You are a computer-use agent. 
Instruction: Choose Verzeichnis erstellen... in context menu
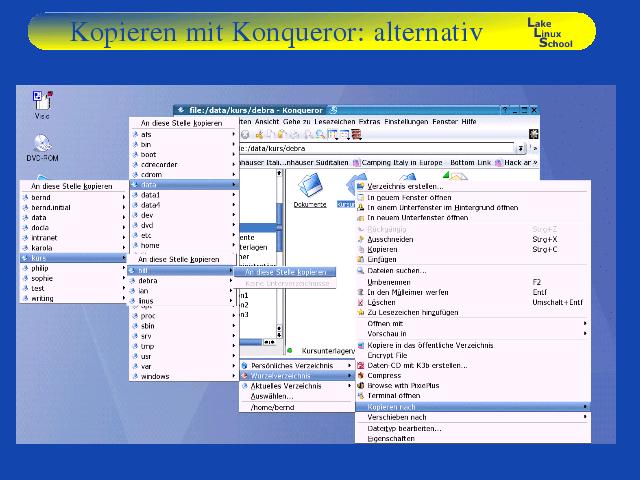pos(473,187)
